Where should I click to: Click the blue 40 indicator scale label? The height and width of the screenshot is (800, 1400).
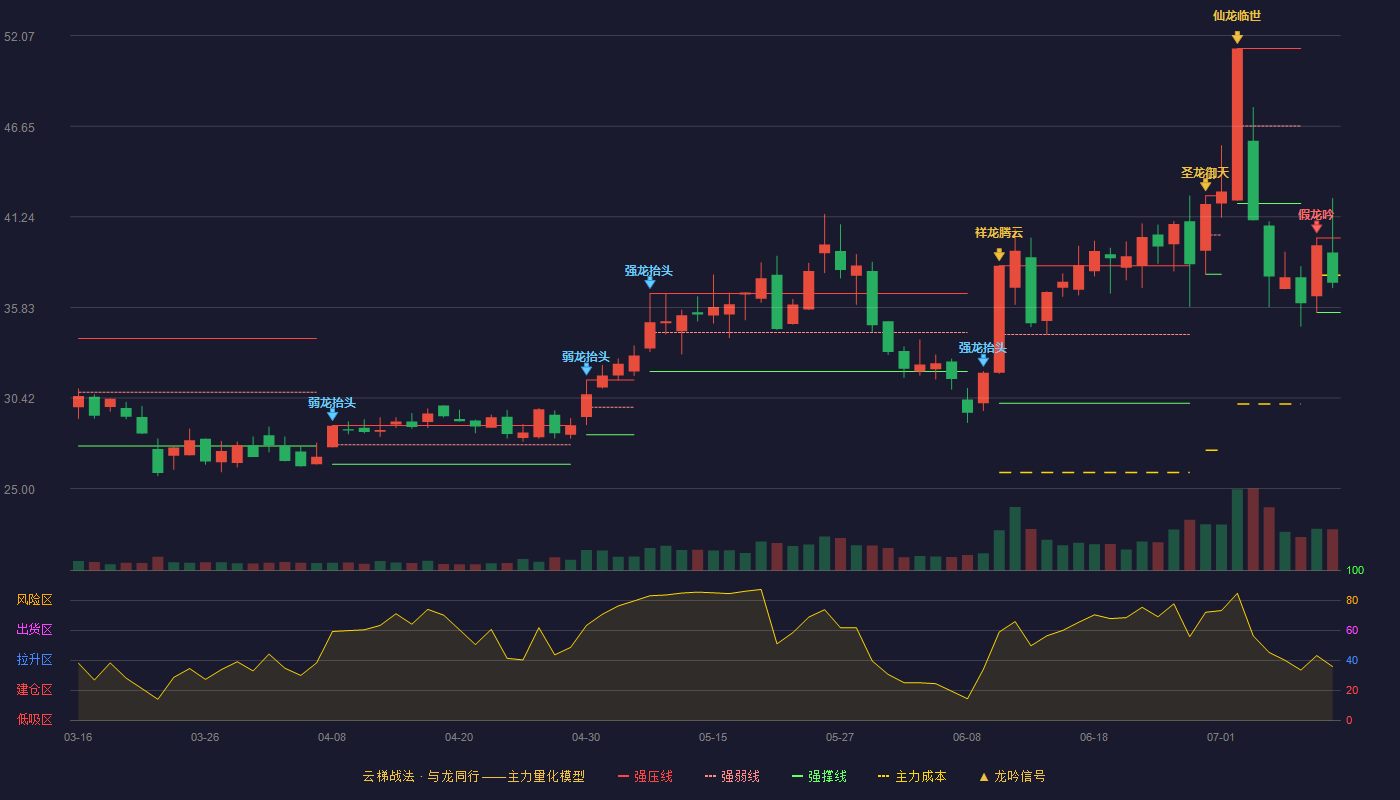pos(1351,660)
